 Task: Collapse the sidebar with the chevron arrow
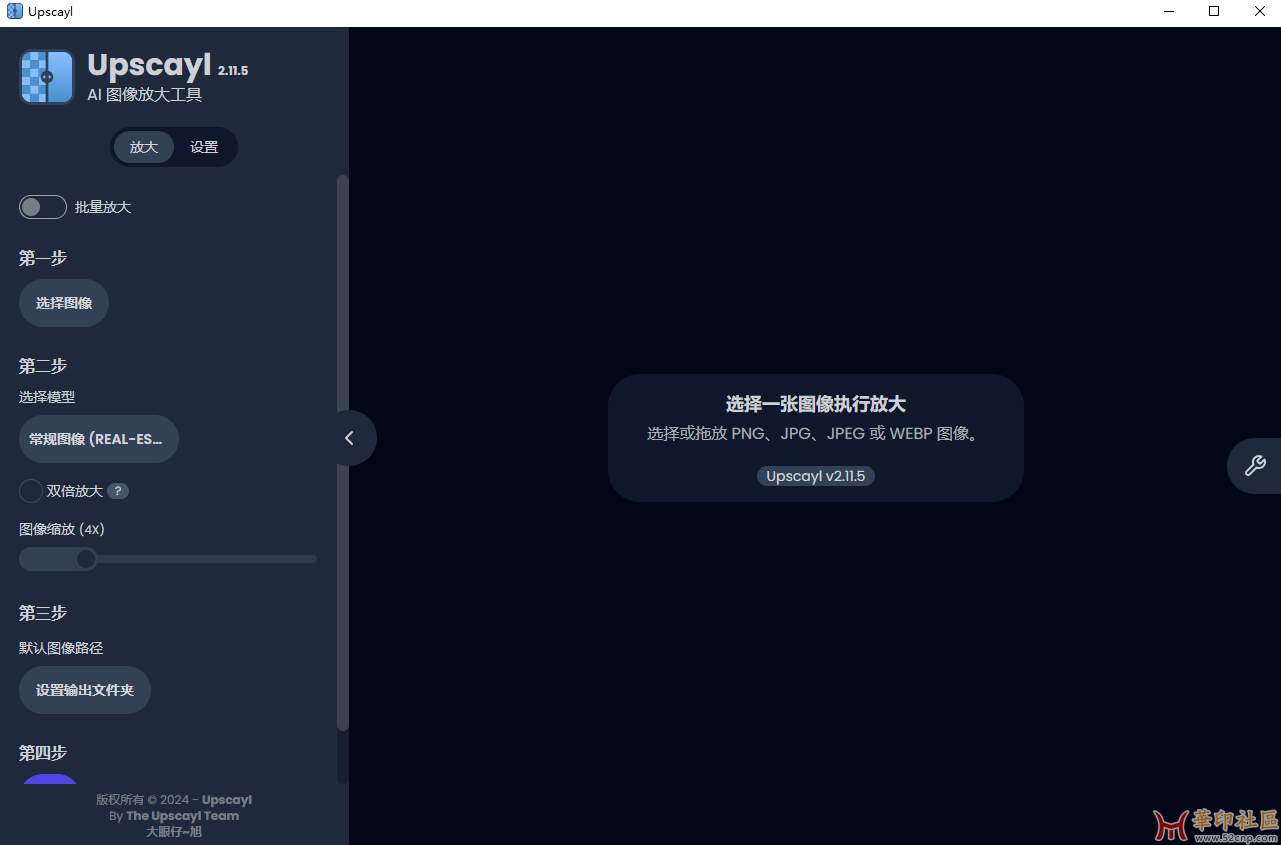[x=349, y=438]
